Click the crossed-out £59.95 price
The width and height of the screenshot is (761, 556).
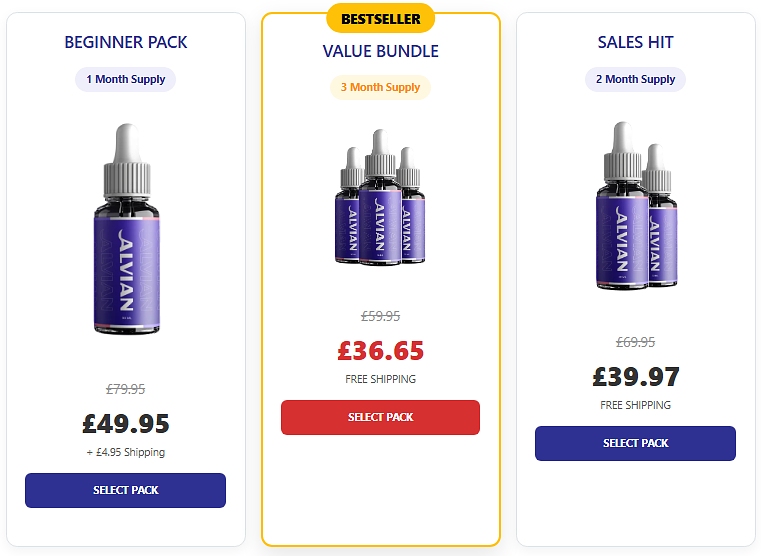[x=380, y=316]
